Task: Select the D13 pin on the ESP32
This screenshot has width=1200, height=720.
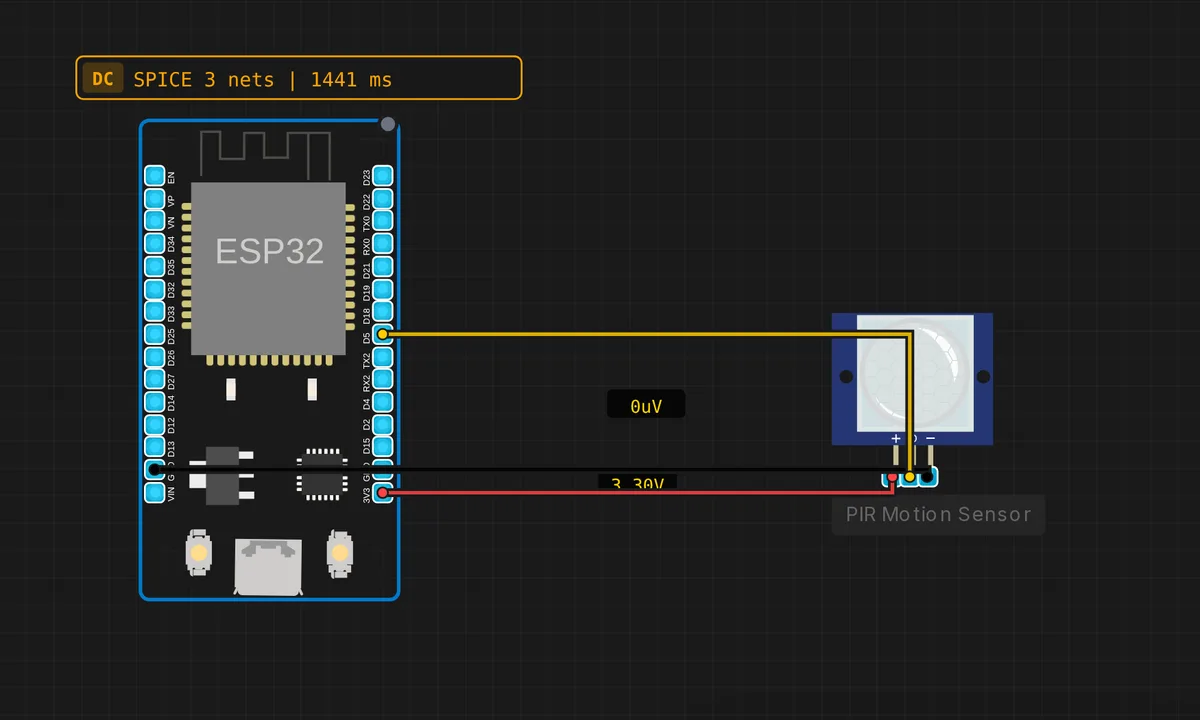Action: click(x=154, y=447)
